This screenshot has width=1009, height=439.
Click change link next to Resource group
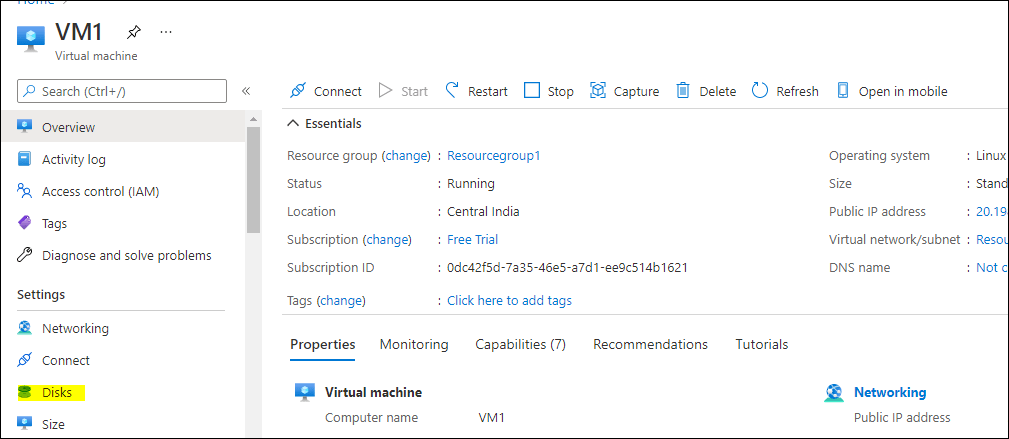pyautogui.click(x=406, y=156)
